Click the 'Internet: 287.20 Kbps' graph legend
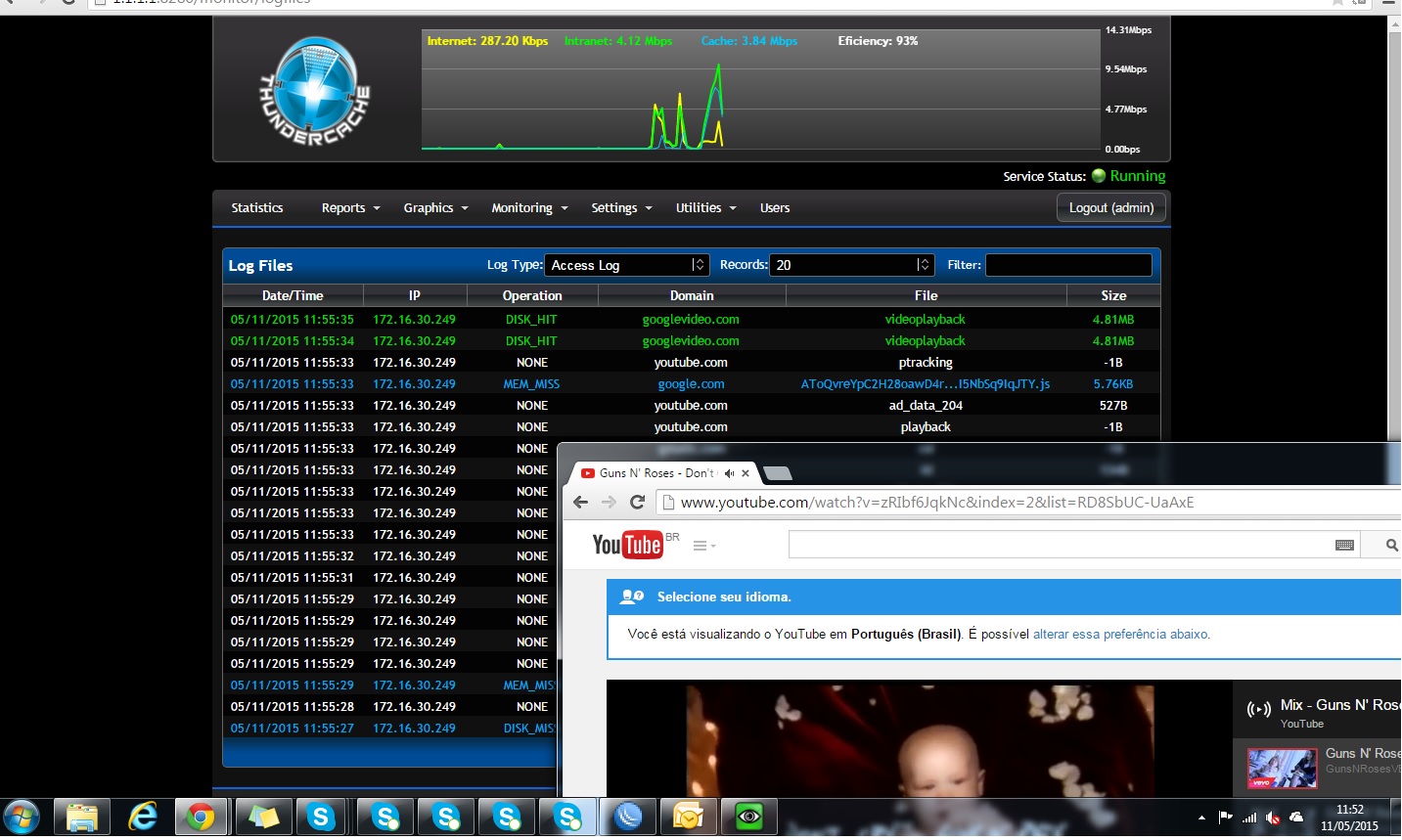The width and height of the screenshot is (1402, 840). click(487, 41)
